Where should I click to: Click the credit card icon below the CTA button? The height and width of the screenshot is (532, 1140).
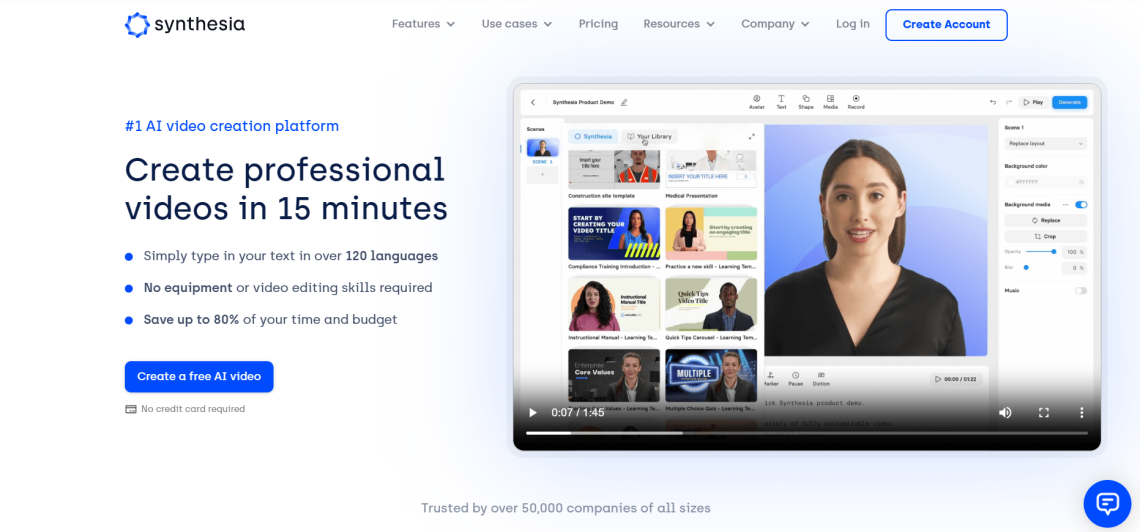(x=131, y=409)
